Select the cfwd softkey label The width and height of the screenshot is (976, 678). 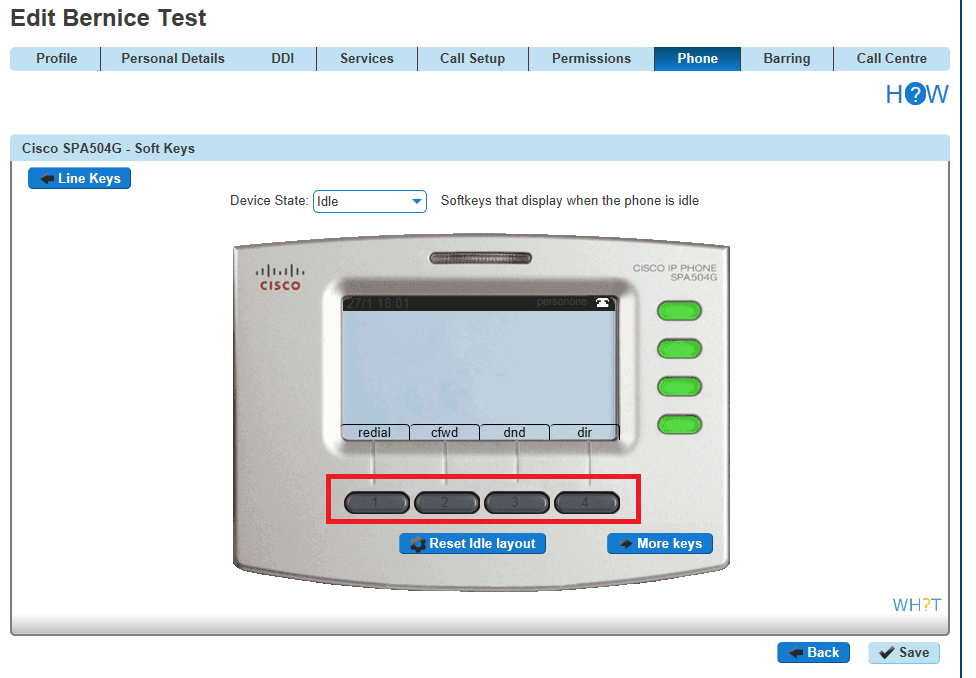coord(444,432)
